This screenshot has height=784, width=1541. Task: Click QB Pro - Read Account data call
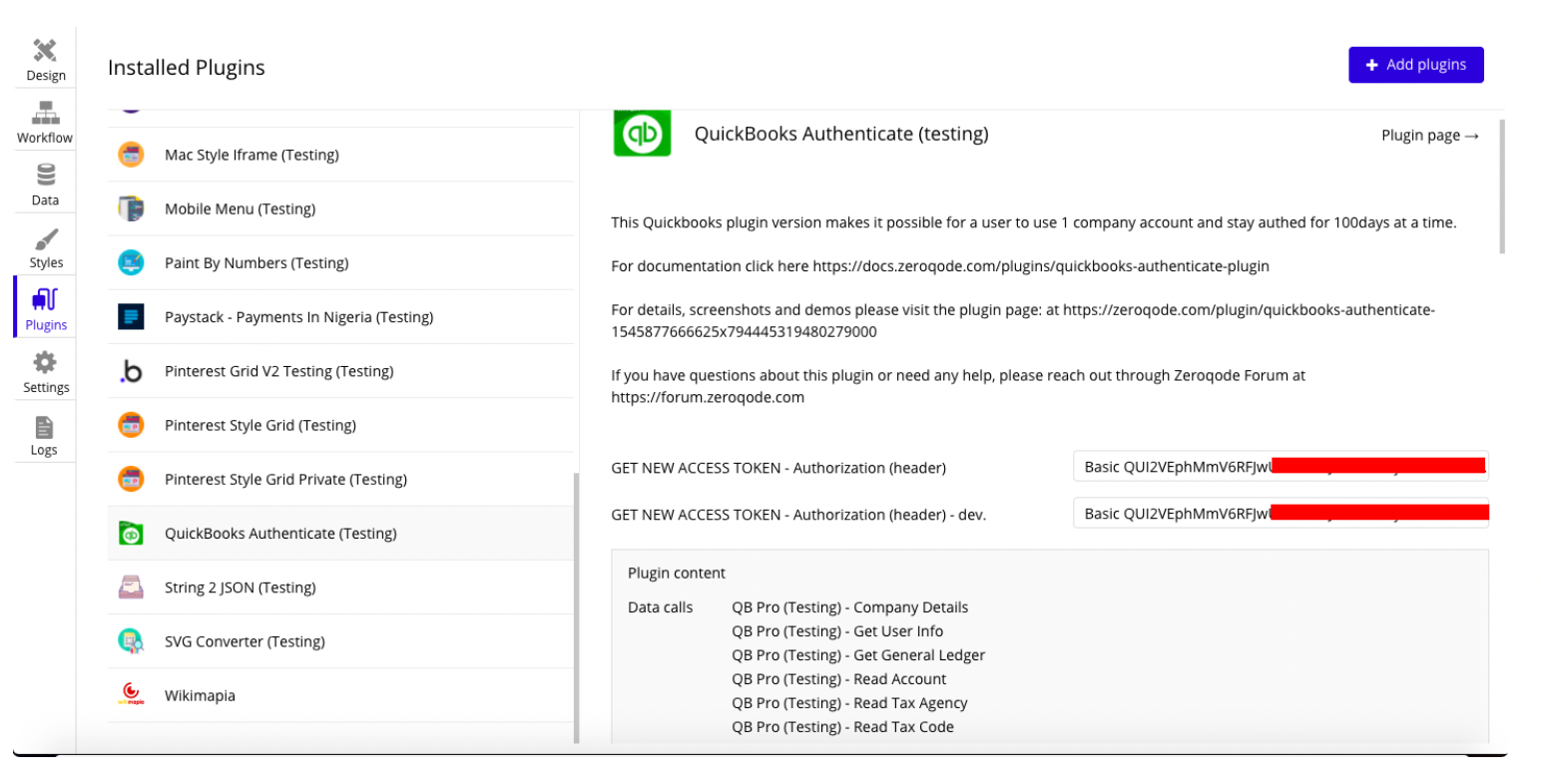point(838,679)
